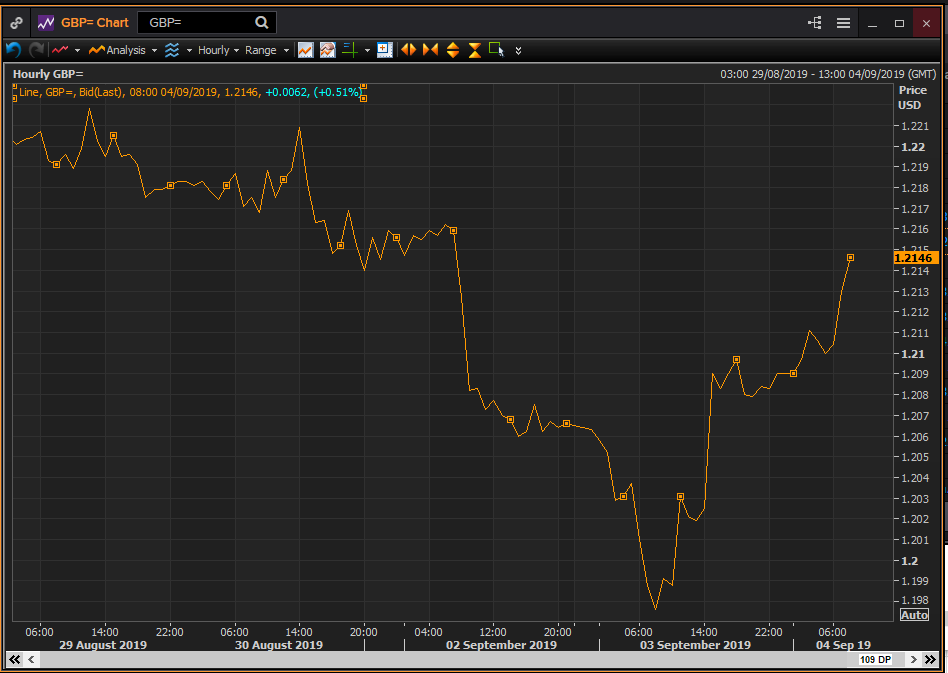Click the last data point marker at 1.2146
Screen dimensions: 948x673
tap(850, 258)
